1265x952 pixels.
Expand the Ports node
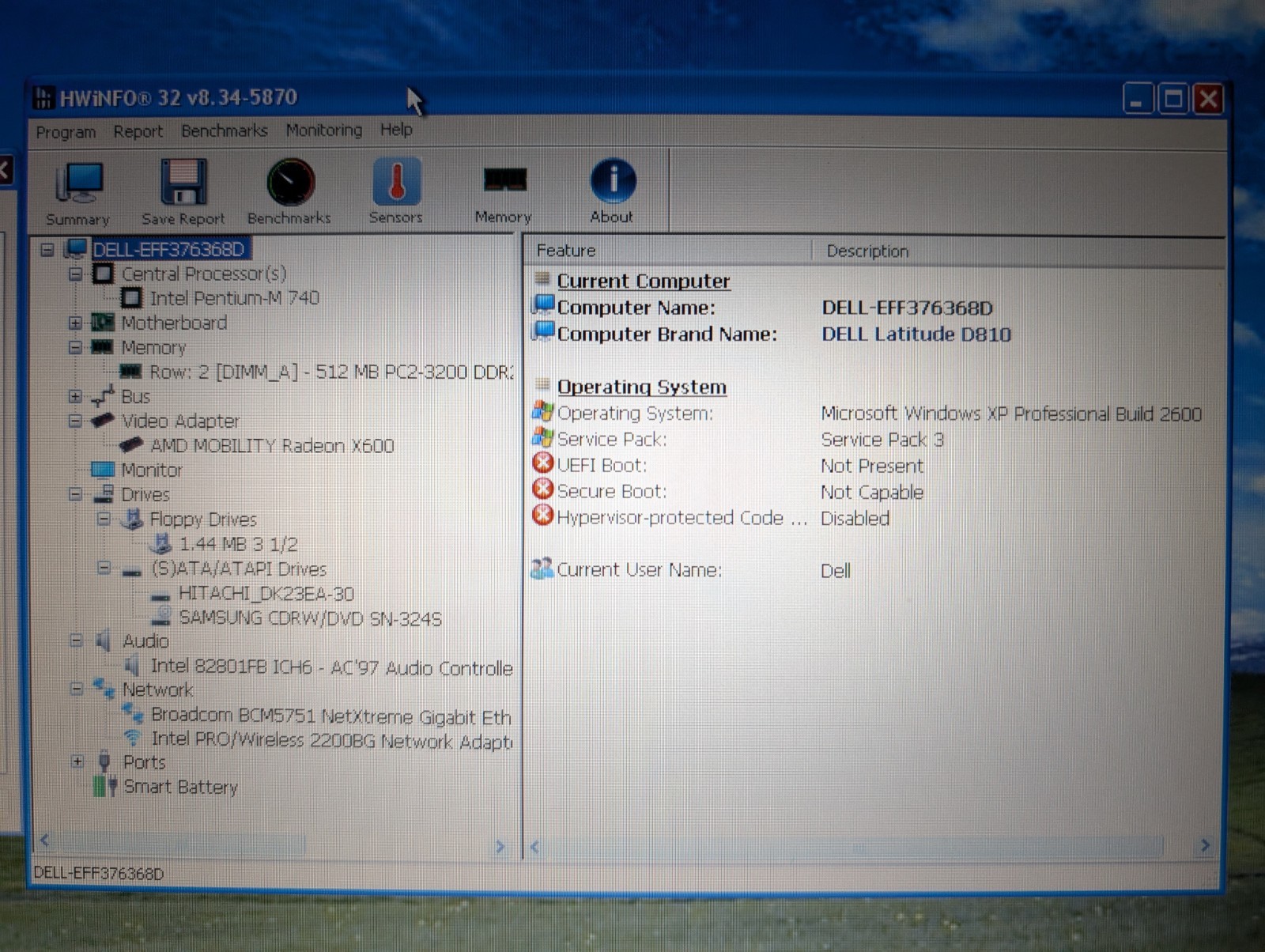click(77, 762)
